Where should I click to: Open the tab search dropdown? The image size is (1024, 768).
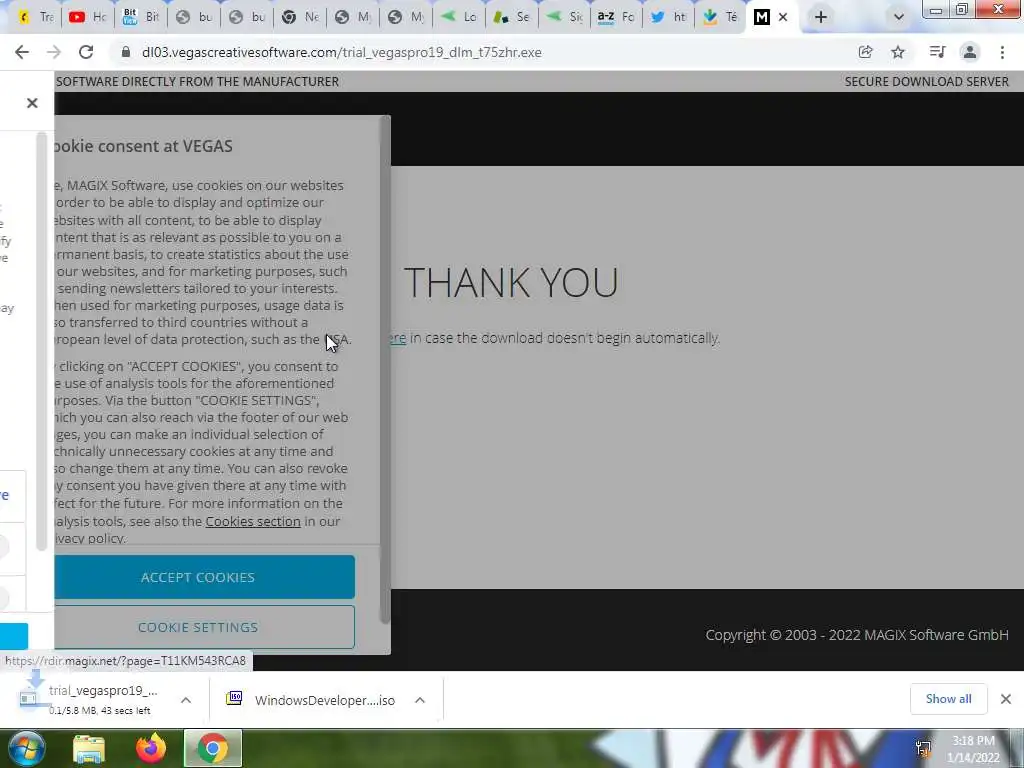tap(899, 18)
